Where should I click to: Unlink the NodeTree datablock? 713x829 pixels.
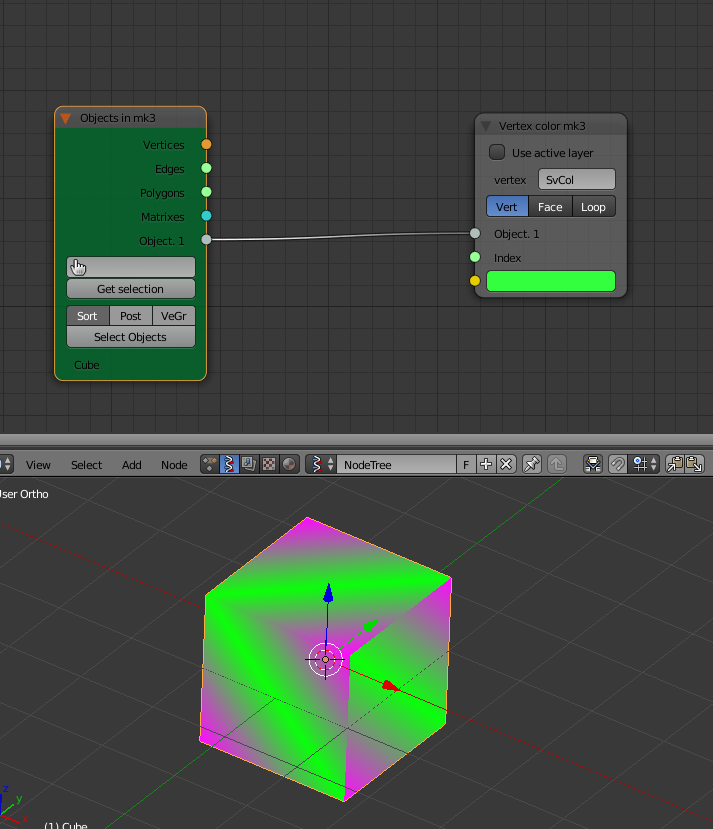click(x=506, y=464)
